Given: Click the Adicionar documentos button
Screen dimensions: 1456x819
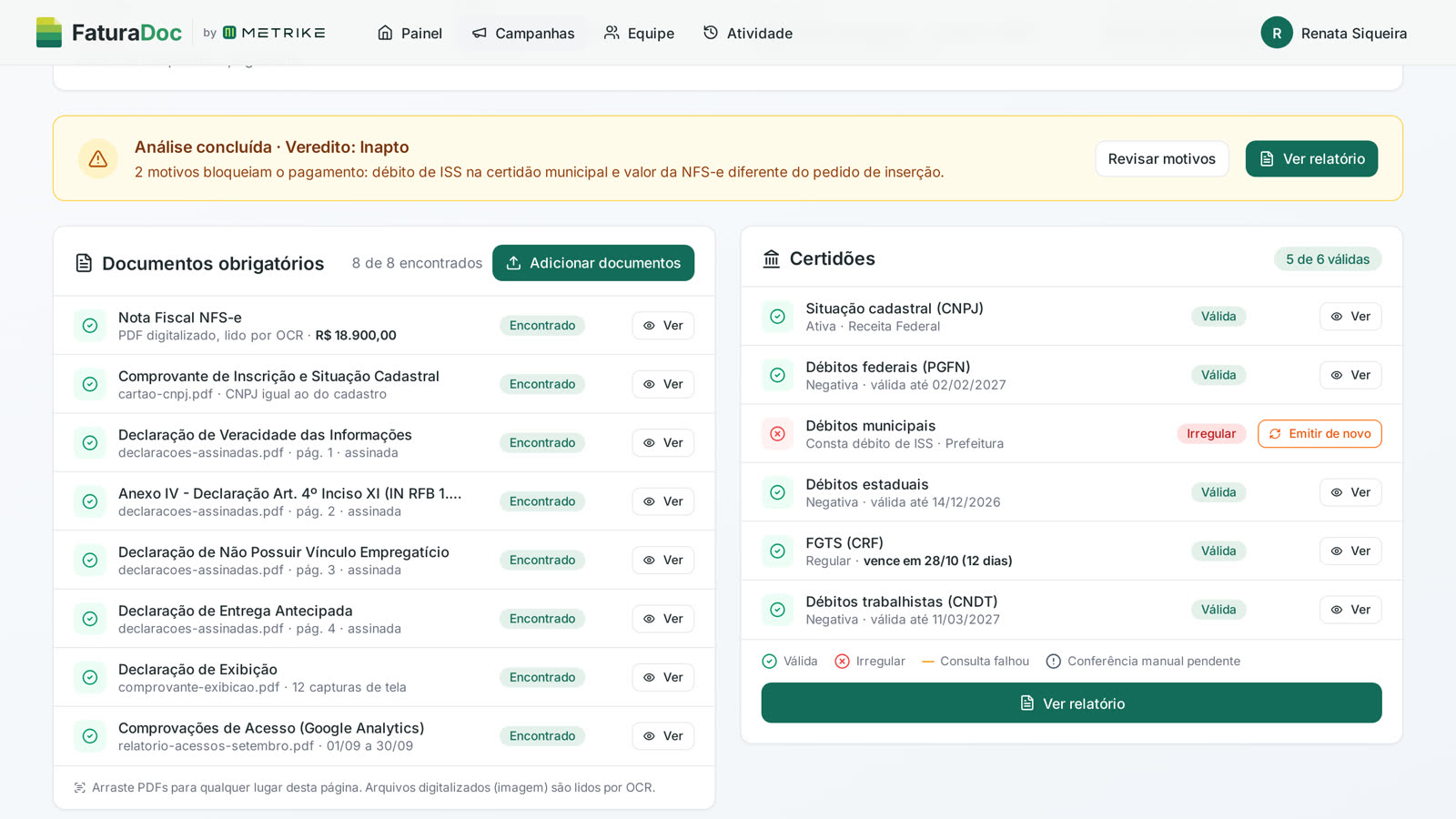Looking at the screenshot, I should (593, 263).
